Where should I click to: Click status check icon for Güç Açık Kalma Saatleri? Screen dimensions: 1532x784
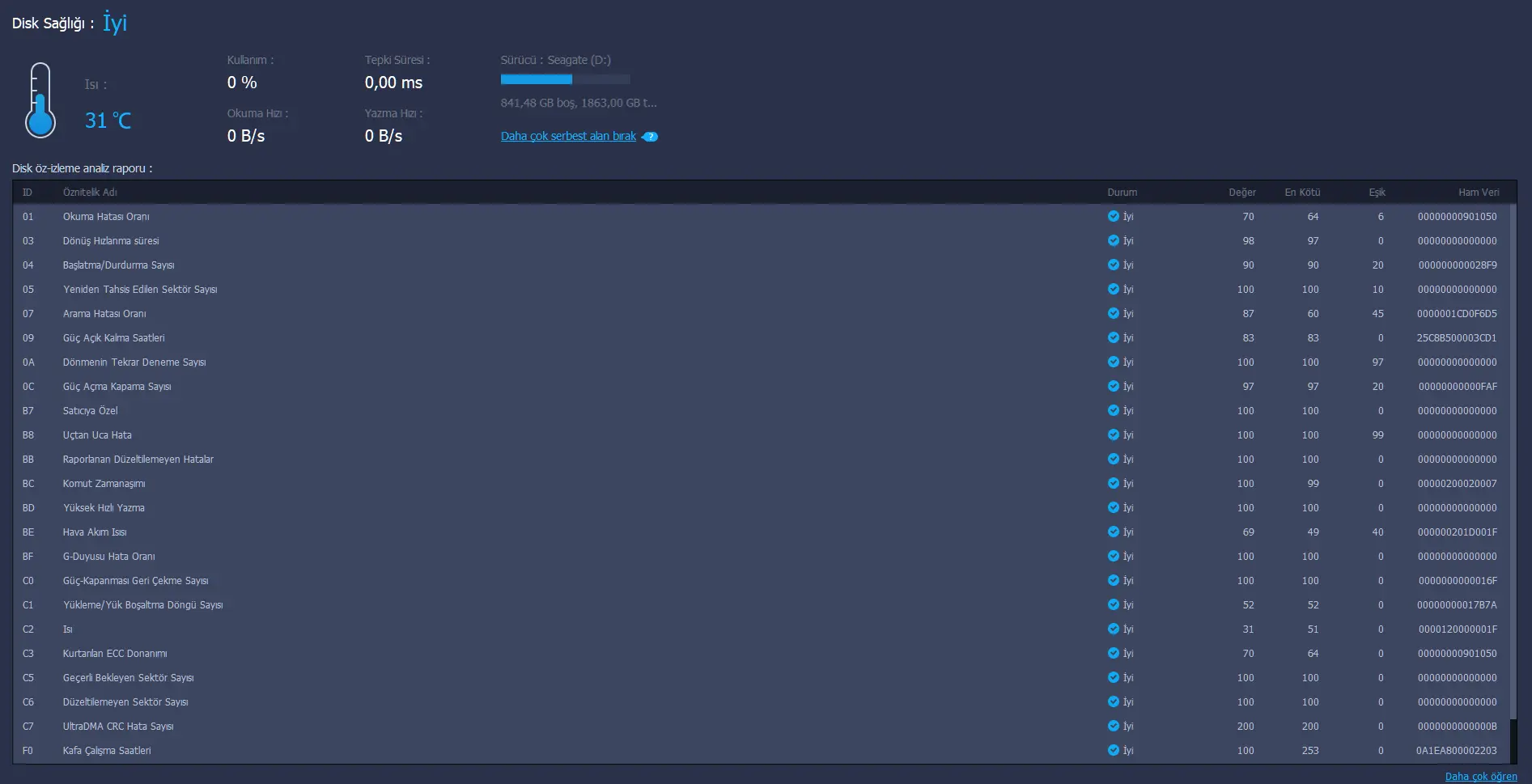point(1114,337)
